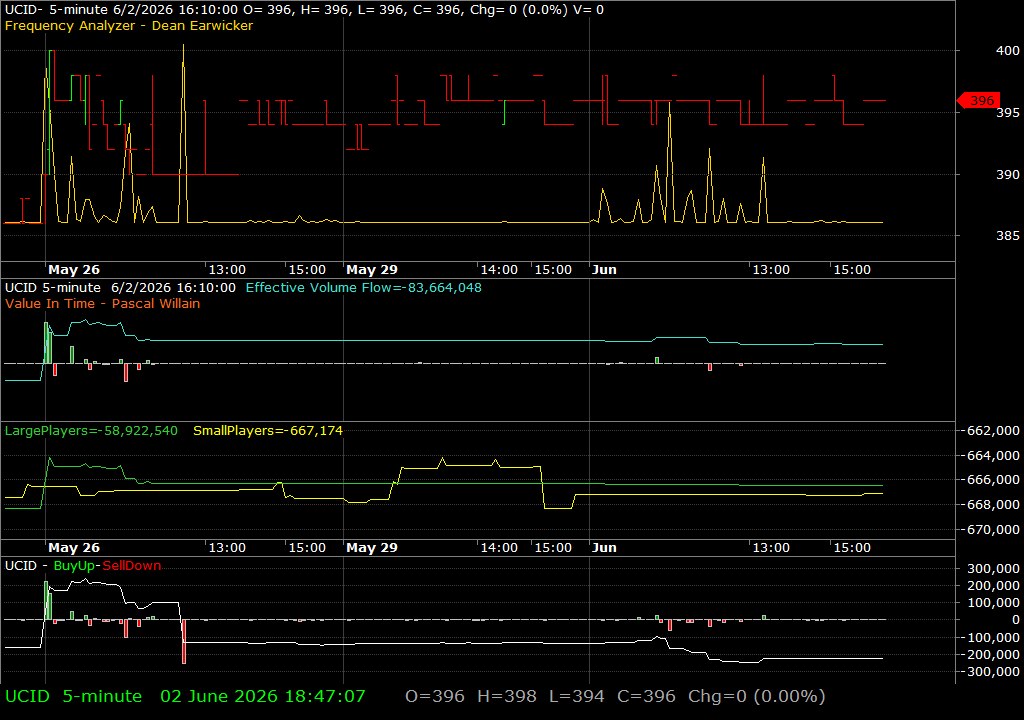The image size is (1024, 720).
Task: Click the 'V= 0' volume value in the top header
Action: click(x=588, y=10)
